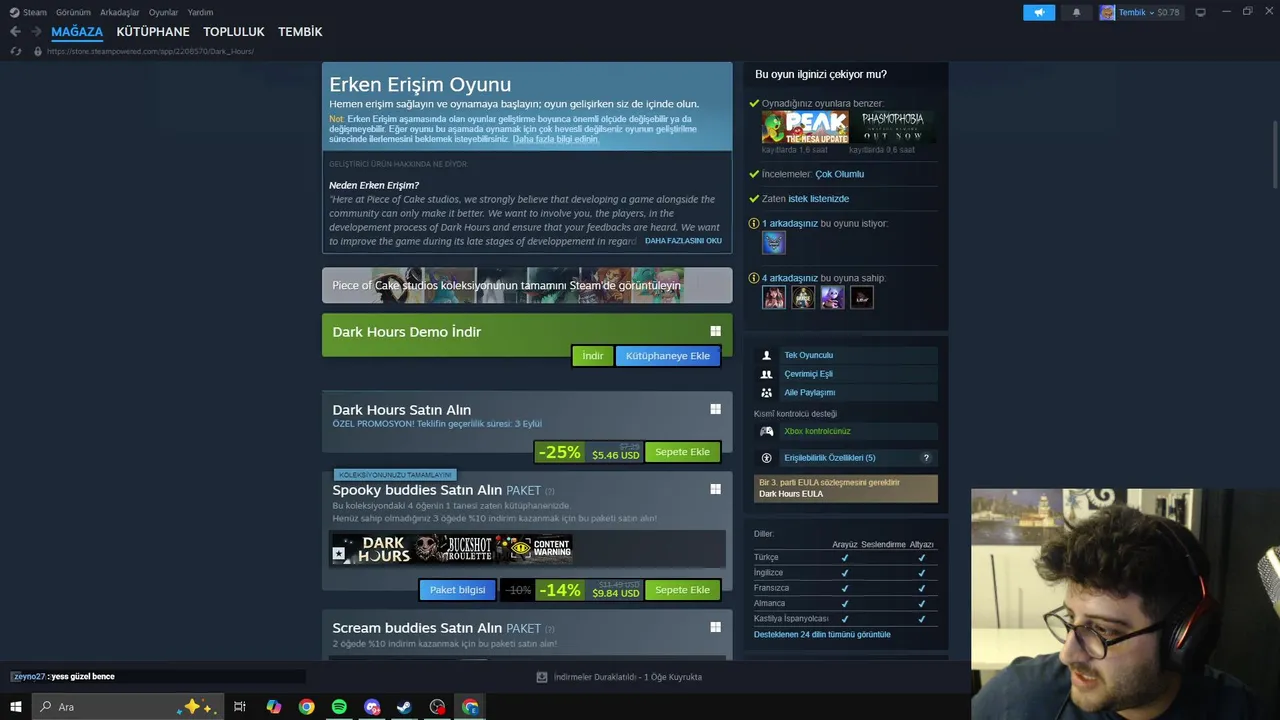Click the İndir demo button
The width and height of the screenshot is (1280, 720).
[593, 356]
